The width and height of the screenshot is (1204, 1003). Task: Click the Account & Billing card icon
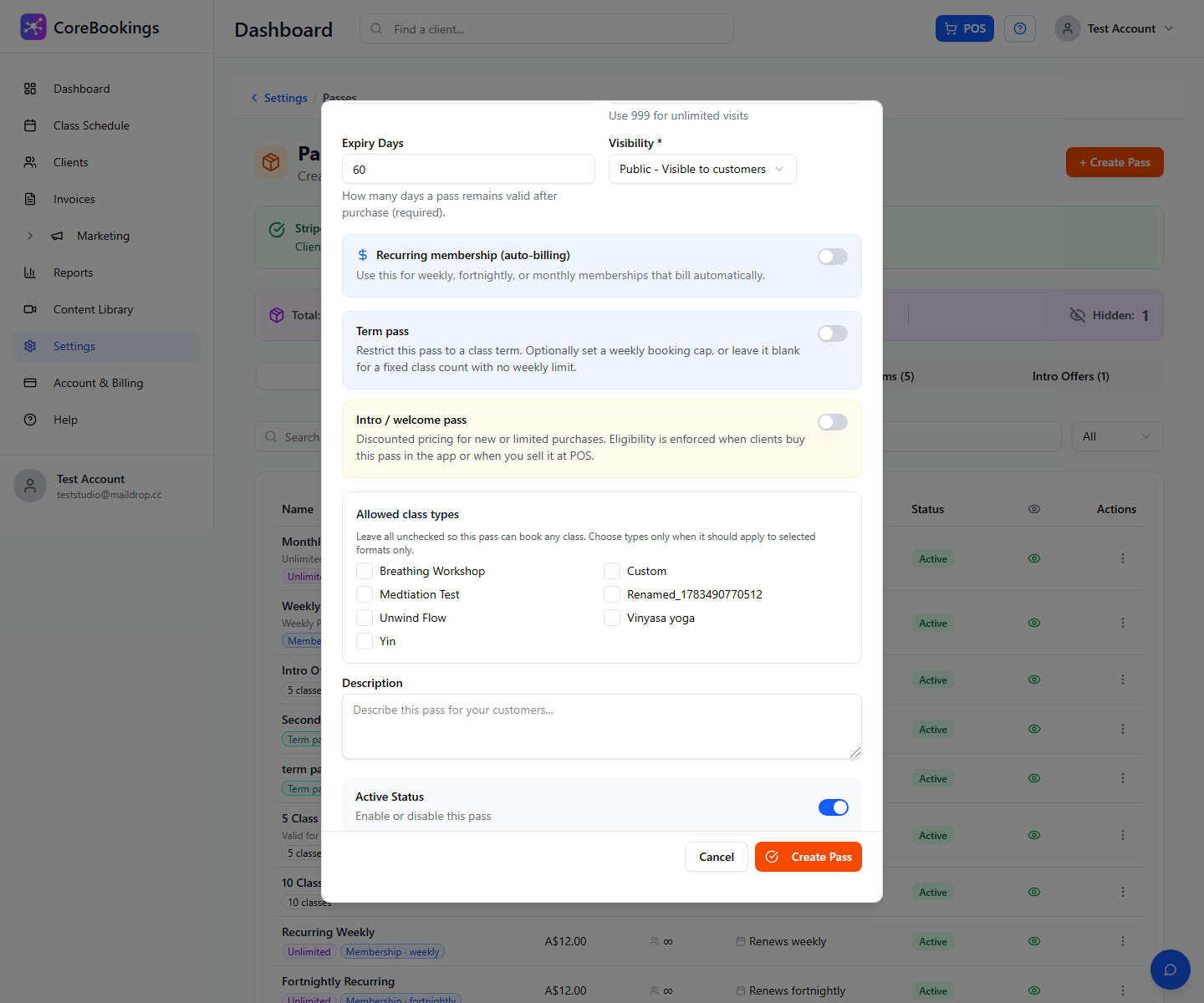pos(30,383)
